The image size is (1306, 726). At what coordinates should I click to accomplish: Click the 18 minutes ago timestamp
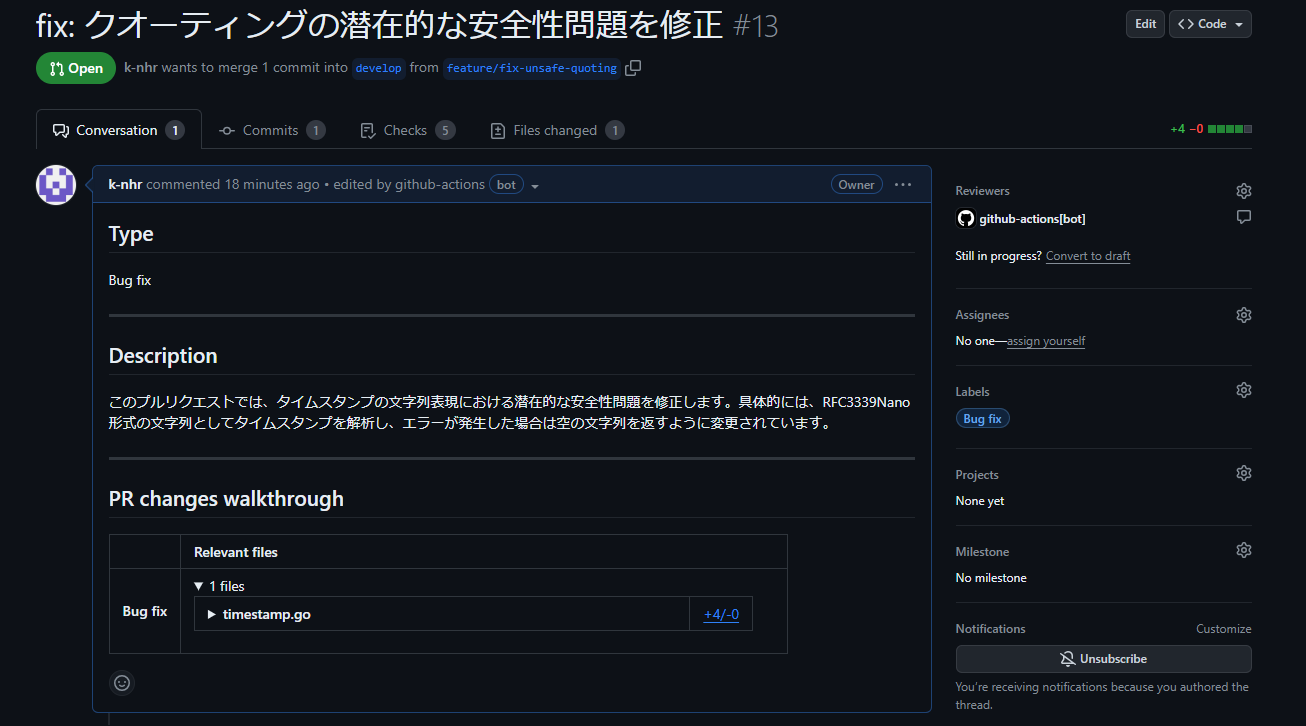272,184
